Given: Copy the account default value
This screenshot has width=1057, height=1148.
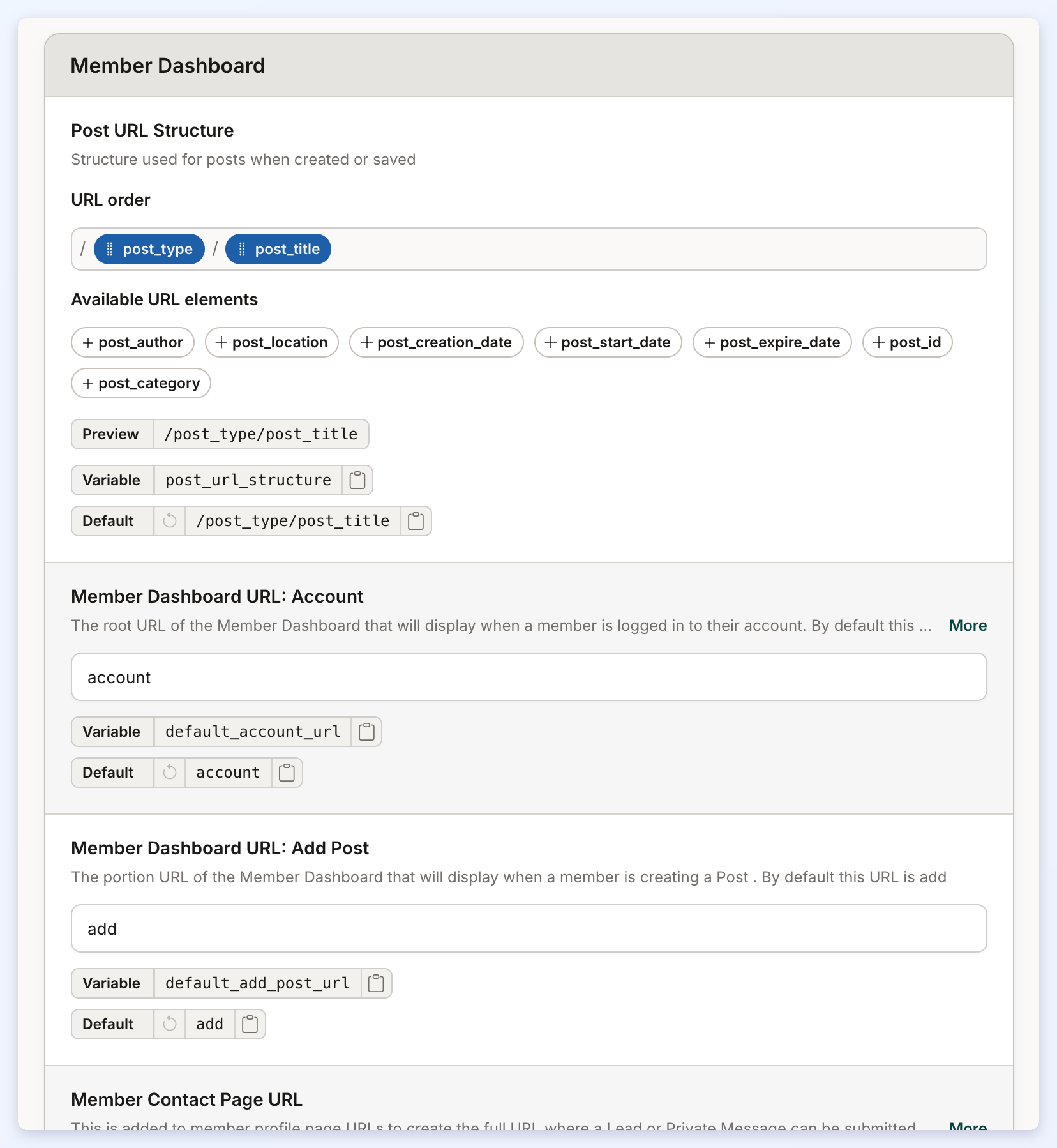Looking at the screenshot, I should 287,773.
